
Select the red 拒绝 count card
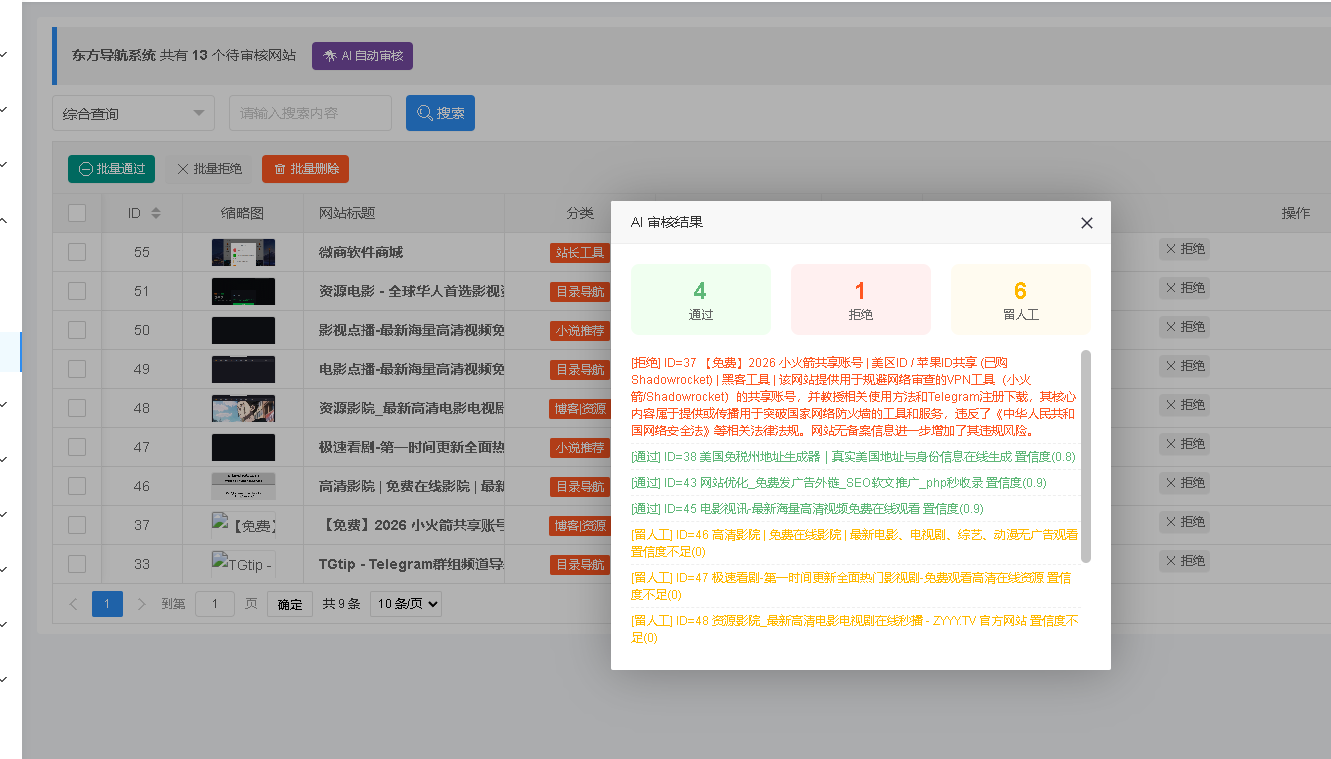pyautogui.click(x=860, y=298)
